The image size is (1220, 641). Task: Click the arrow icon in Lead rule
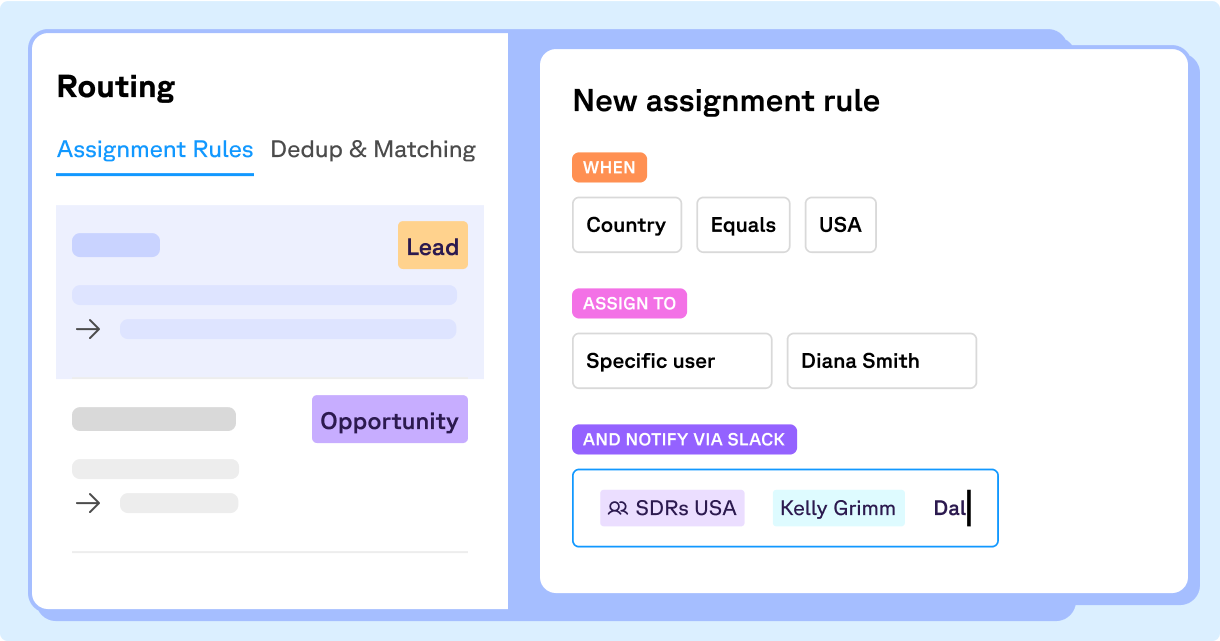(89, 329)
